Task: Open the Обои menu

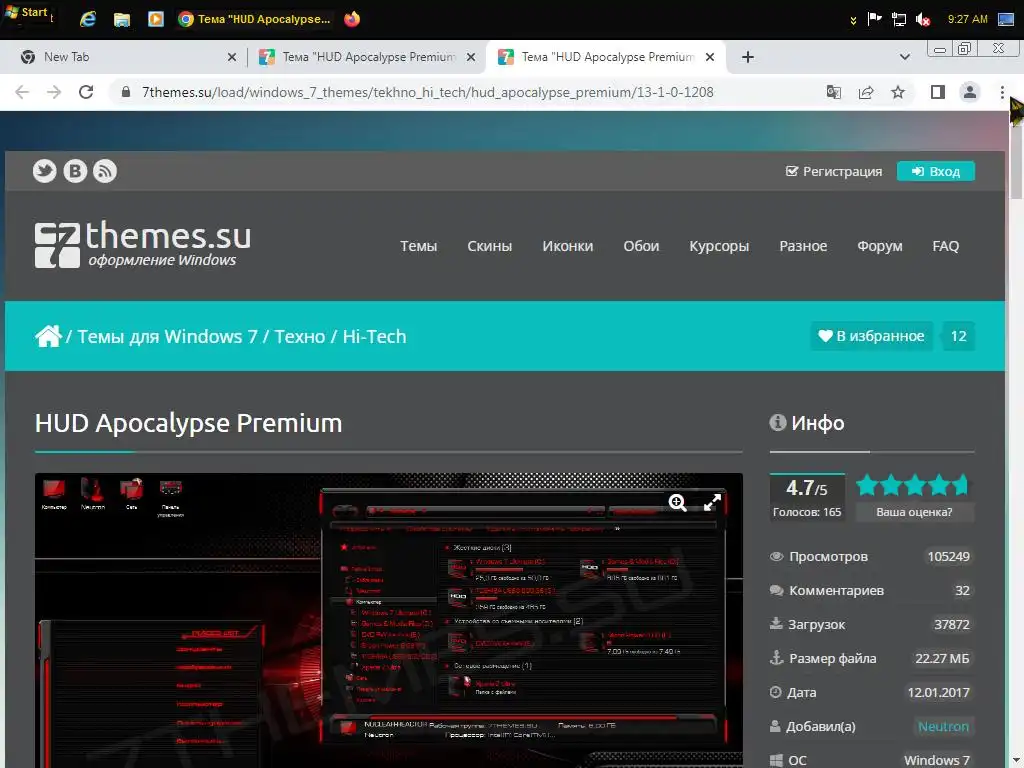Action: pos(641,246)
